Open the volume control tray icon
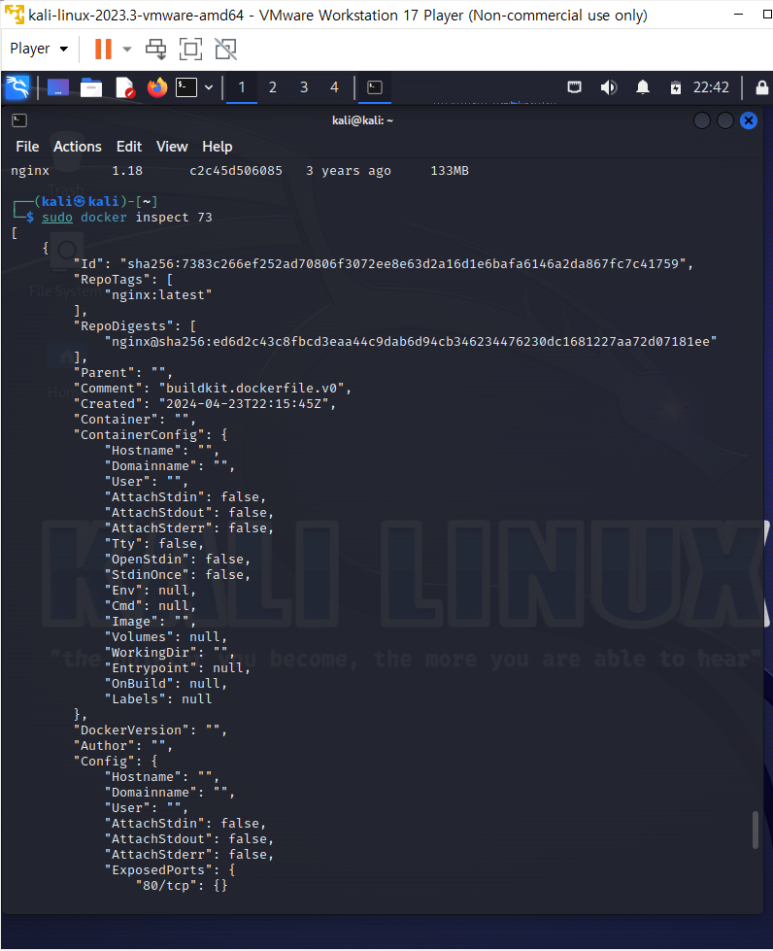Image resolution: width=773 pixels, height=951 pixels. pos(608,87)
